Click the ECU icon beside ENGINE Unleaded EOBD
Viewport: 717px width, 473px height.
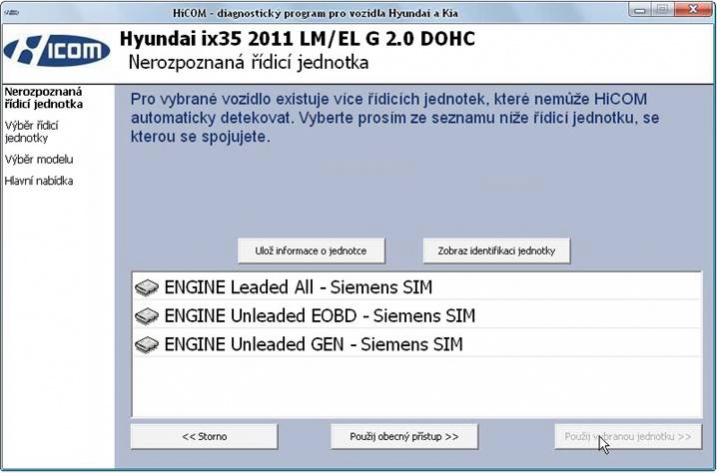147,316
